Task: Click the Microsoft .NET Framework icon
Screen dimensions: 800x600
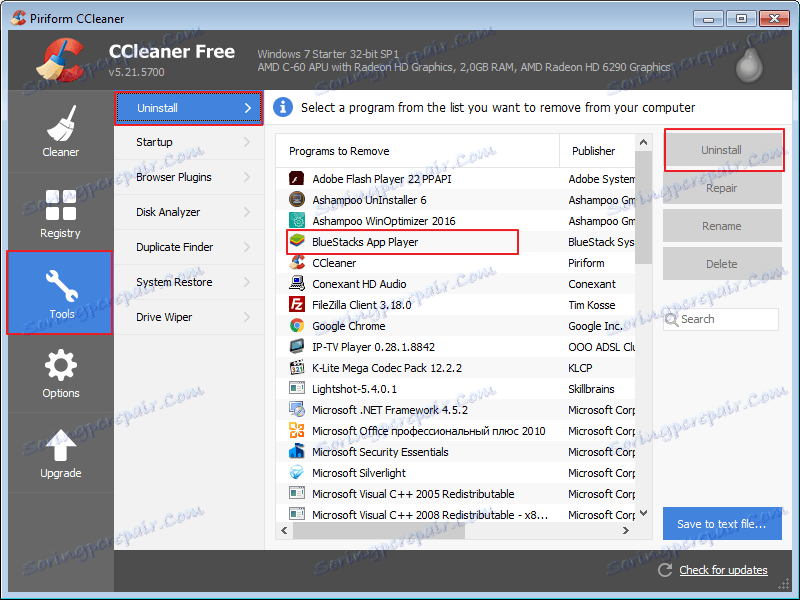Action: pos(296,409)
